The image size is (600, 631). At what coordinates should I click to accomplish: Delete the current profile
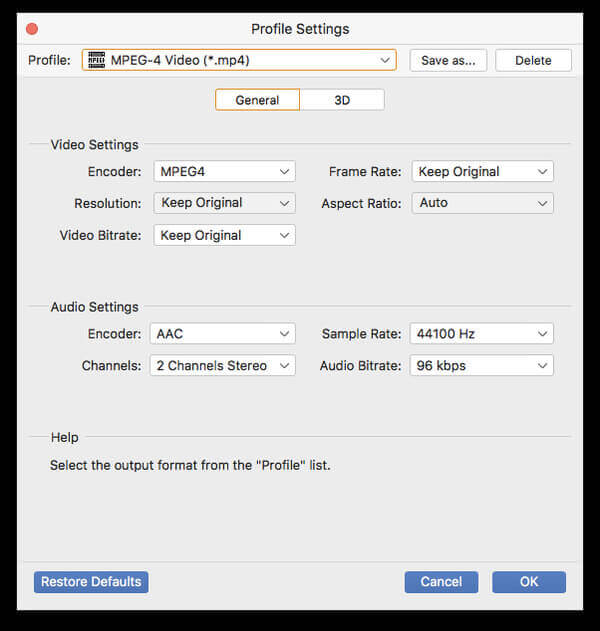533,60
